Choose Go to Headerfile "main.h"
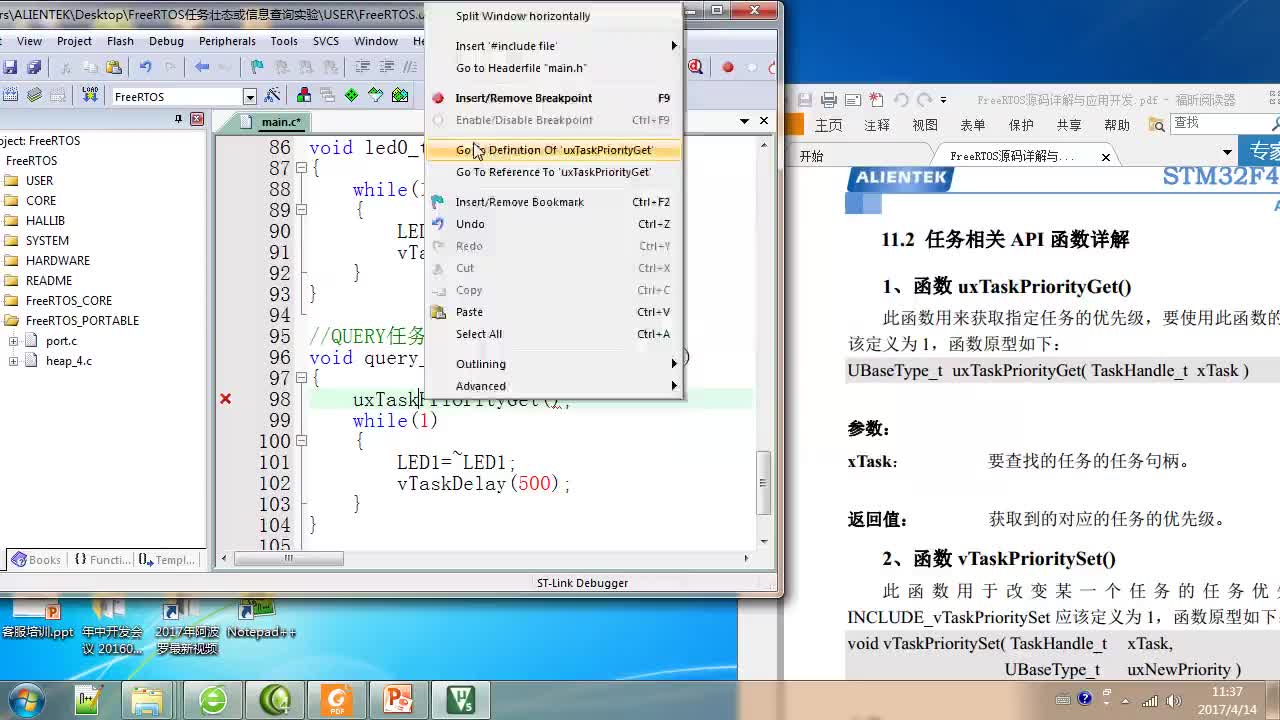 click(554, 68)
